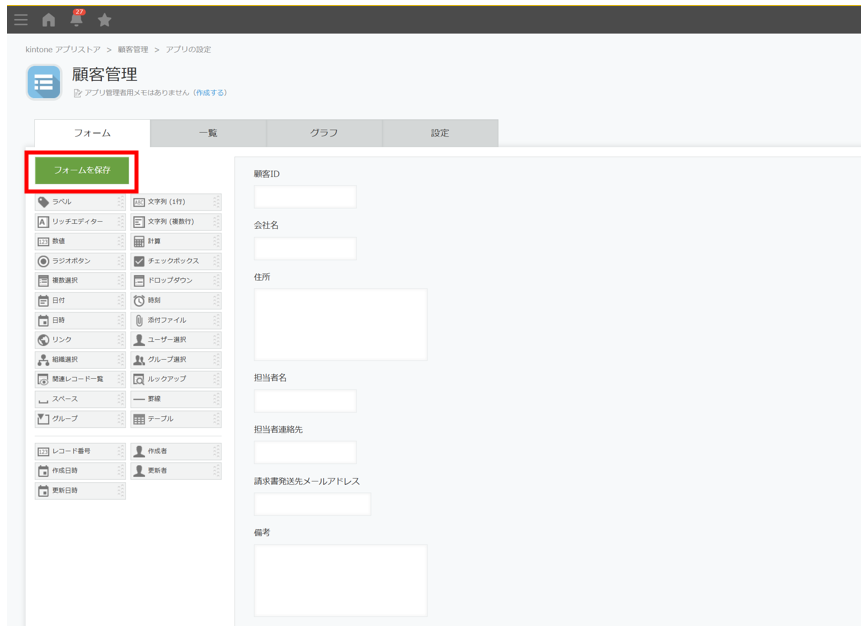This screenshot has height=631, width=865.
Task: Click the star favorites icon
Action: [x=103, y=17]
